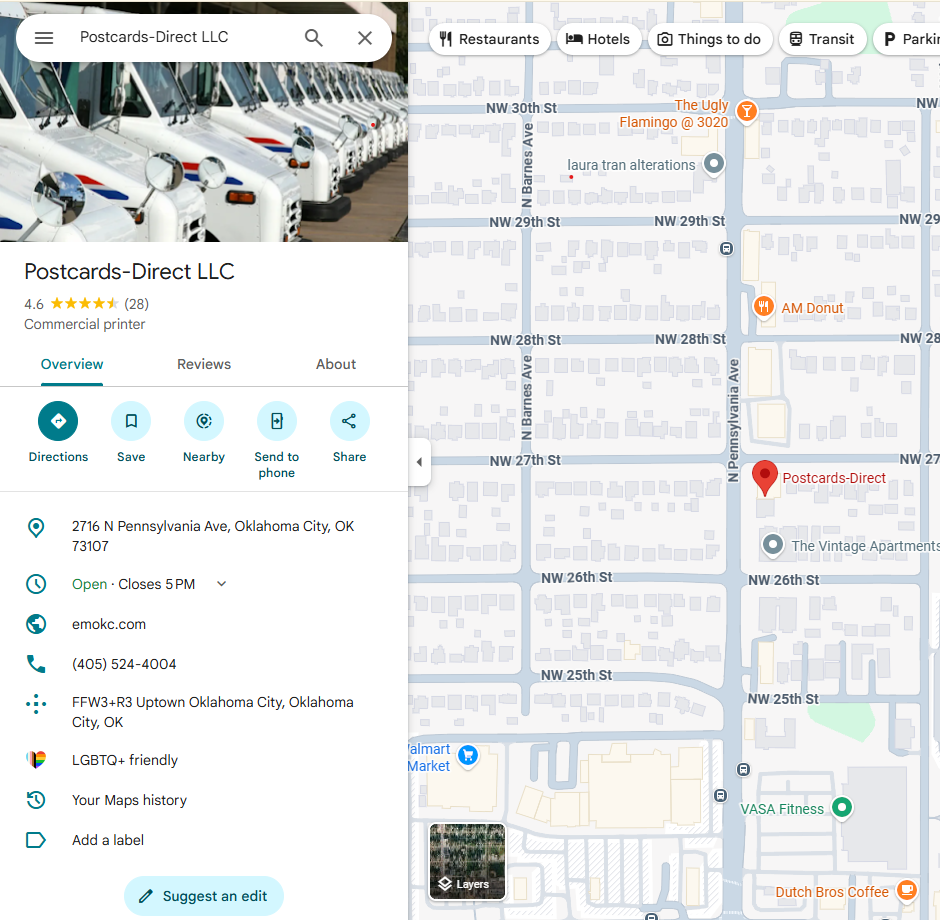Click the Parking chip
Viewport: 940px width, 920px height.
click(907, 39)
